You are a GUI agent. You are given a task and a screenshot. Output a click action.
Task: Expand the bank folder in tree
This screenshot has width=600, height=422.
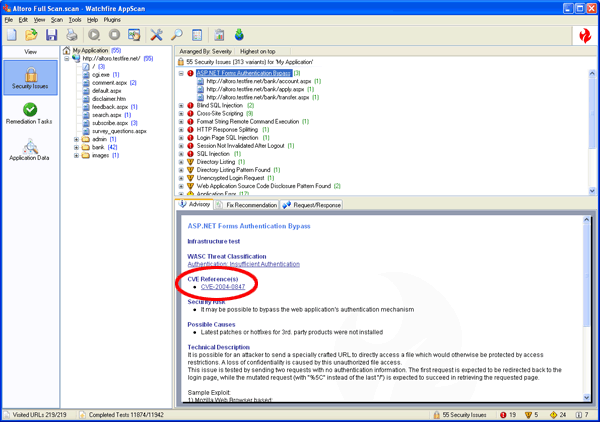(x=77, y=147)
